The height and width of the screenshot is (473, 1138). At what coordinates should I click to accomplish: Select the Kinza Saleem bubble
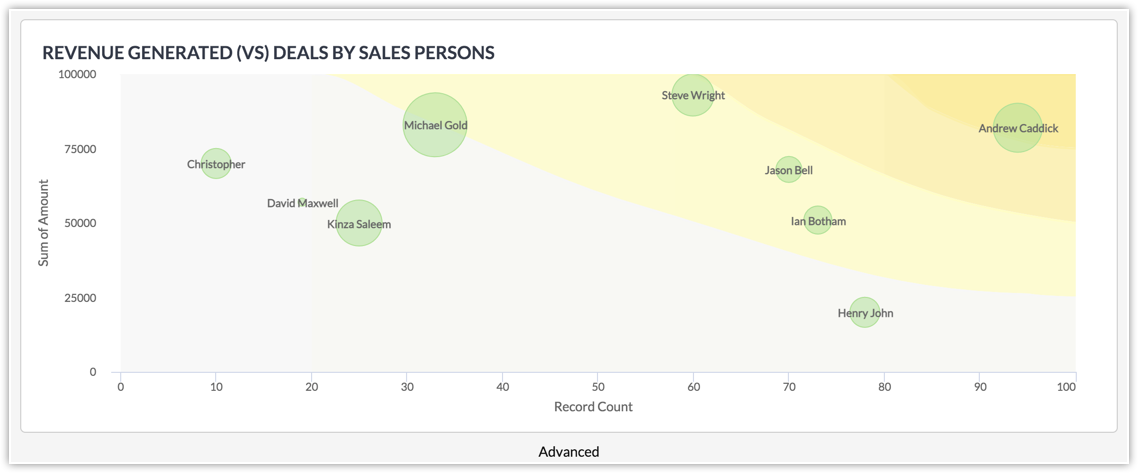pyautogui.click(x=359, y=224)
